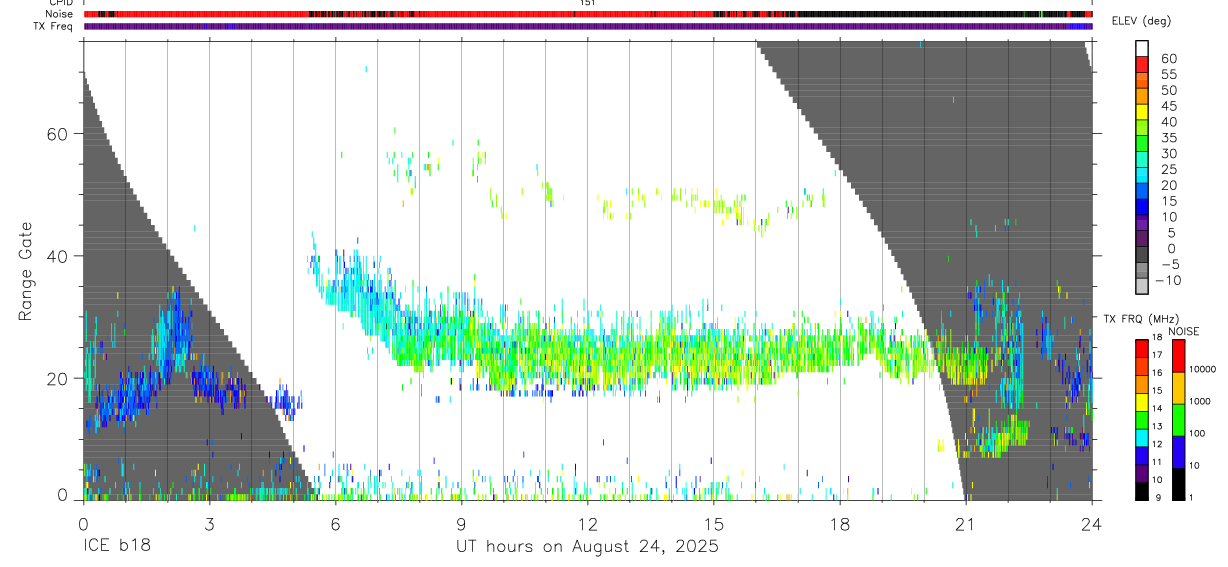Click the black bottom segment of NOISE colorbar
Screen dimensions: 1228x567
[1179, 484]
